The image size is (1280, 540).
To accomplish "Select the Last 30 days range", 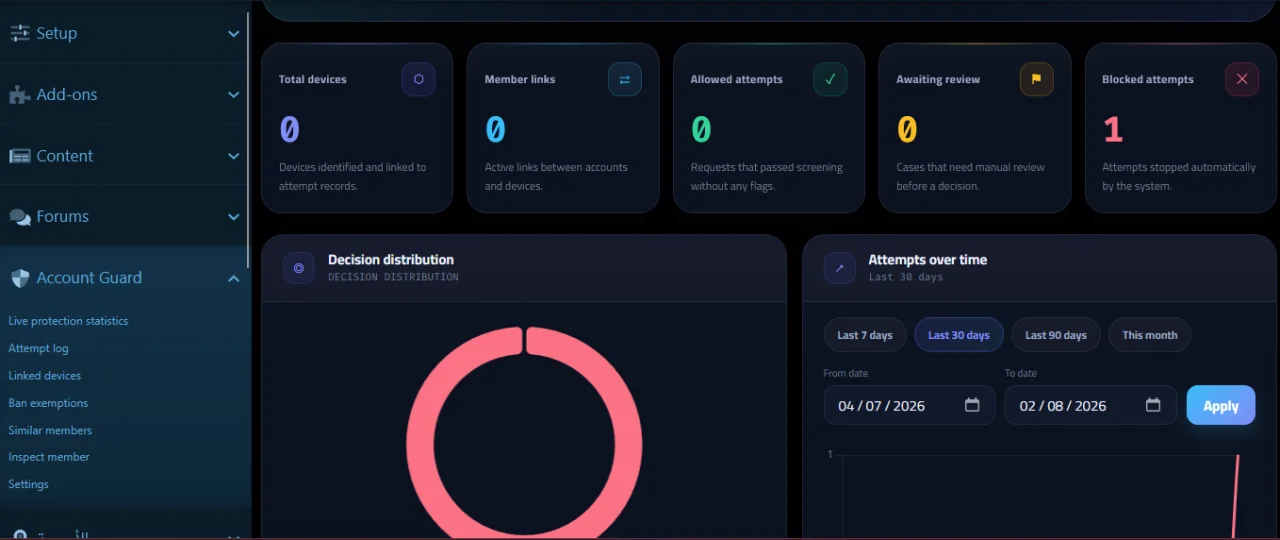I will point(959,335).
